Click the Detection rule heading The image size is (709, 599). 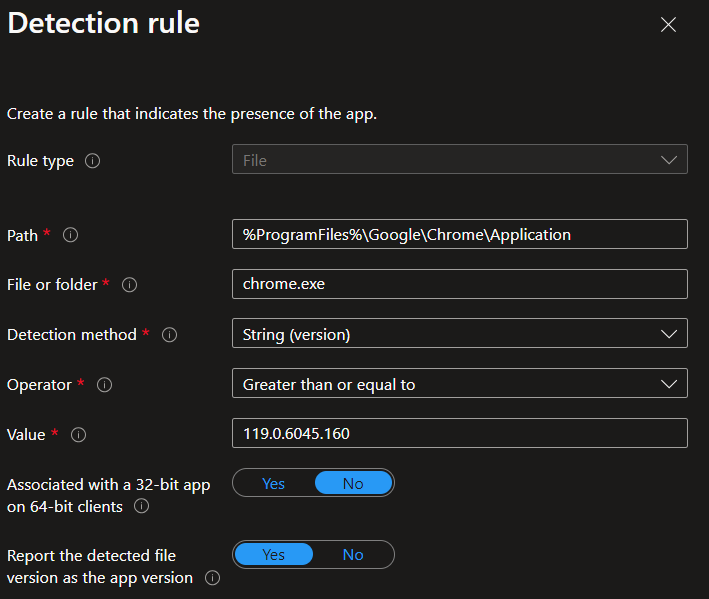click(x=104, y=23)
